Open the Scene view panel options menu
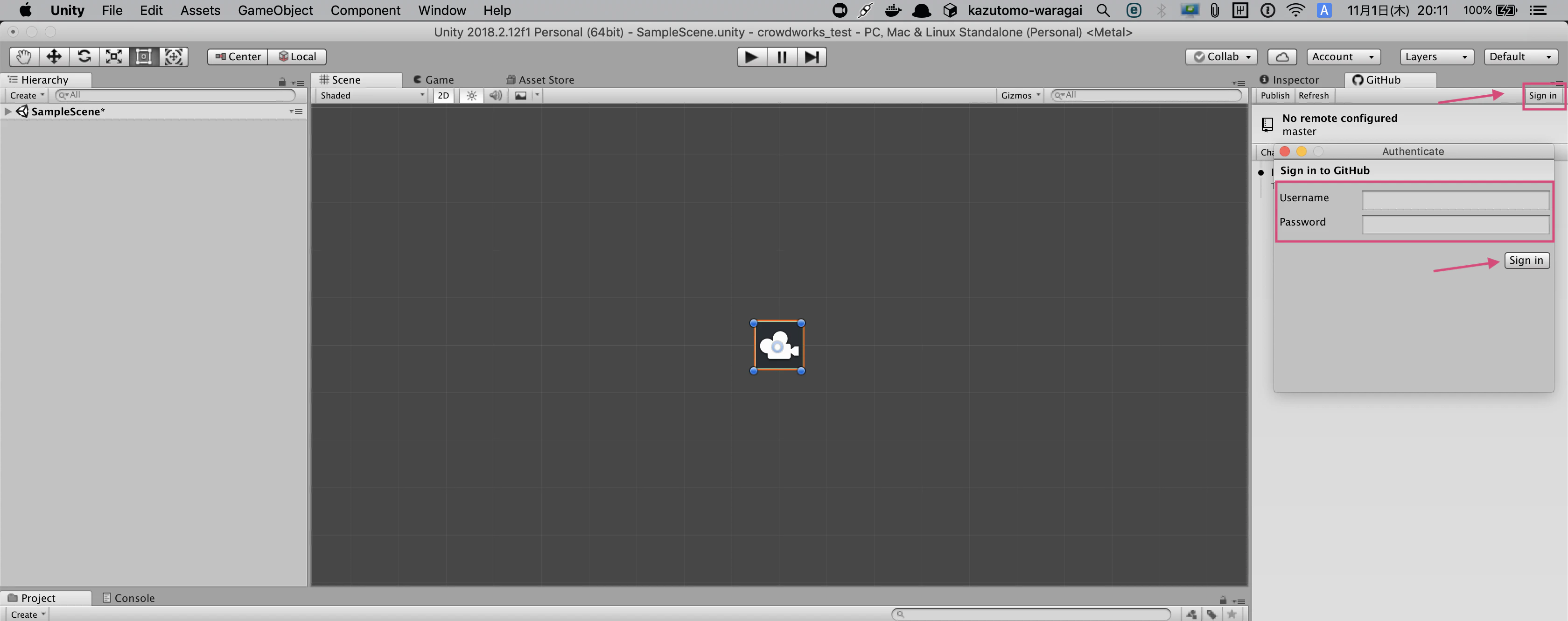 [x=1239, y=83]
